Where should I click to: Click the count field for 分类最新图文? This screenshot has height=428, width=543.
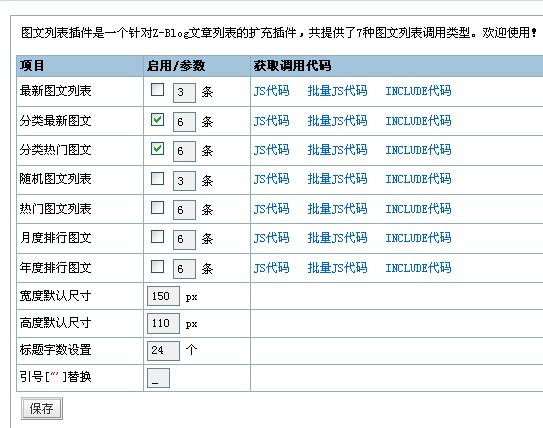point(184,122)
